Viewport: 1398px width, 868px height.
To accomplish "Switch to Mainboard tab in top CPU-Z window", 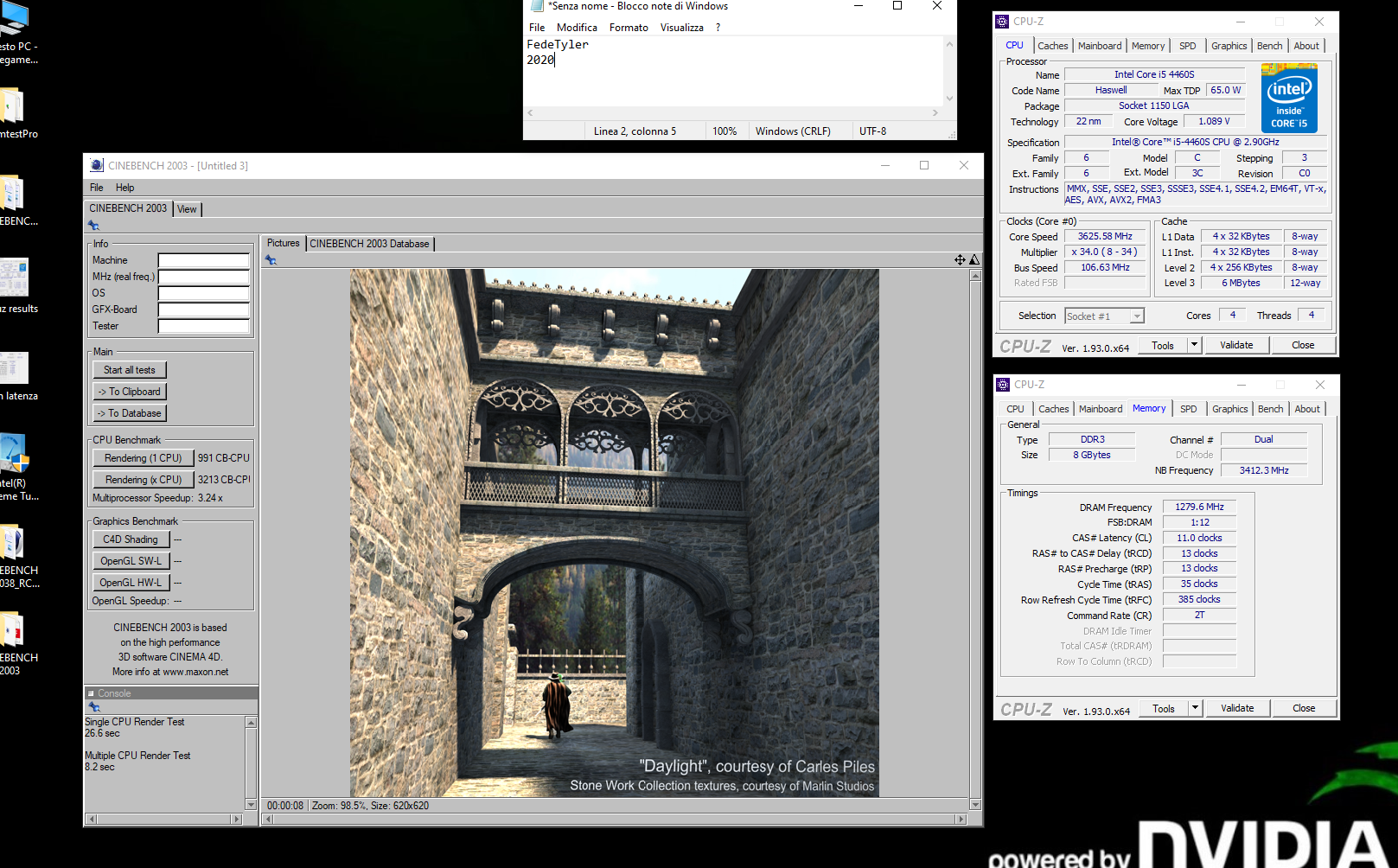I will [1100, 46].
